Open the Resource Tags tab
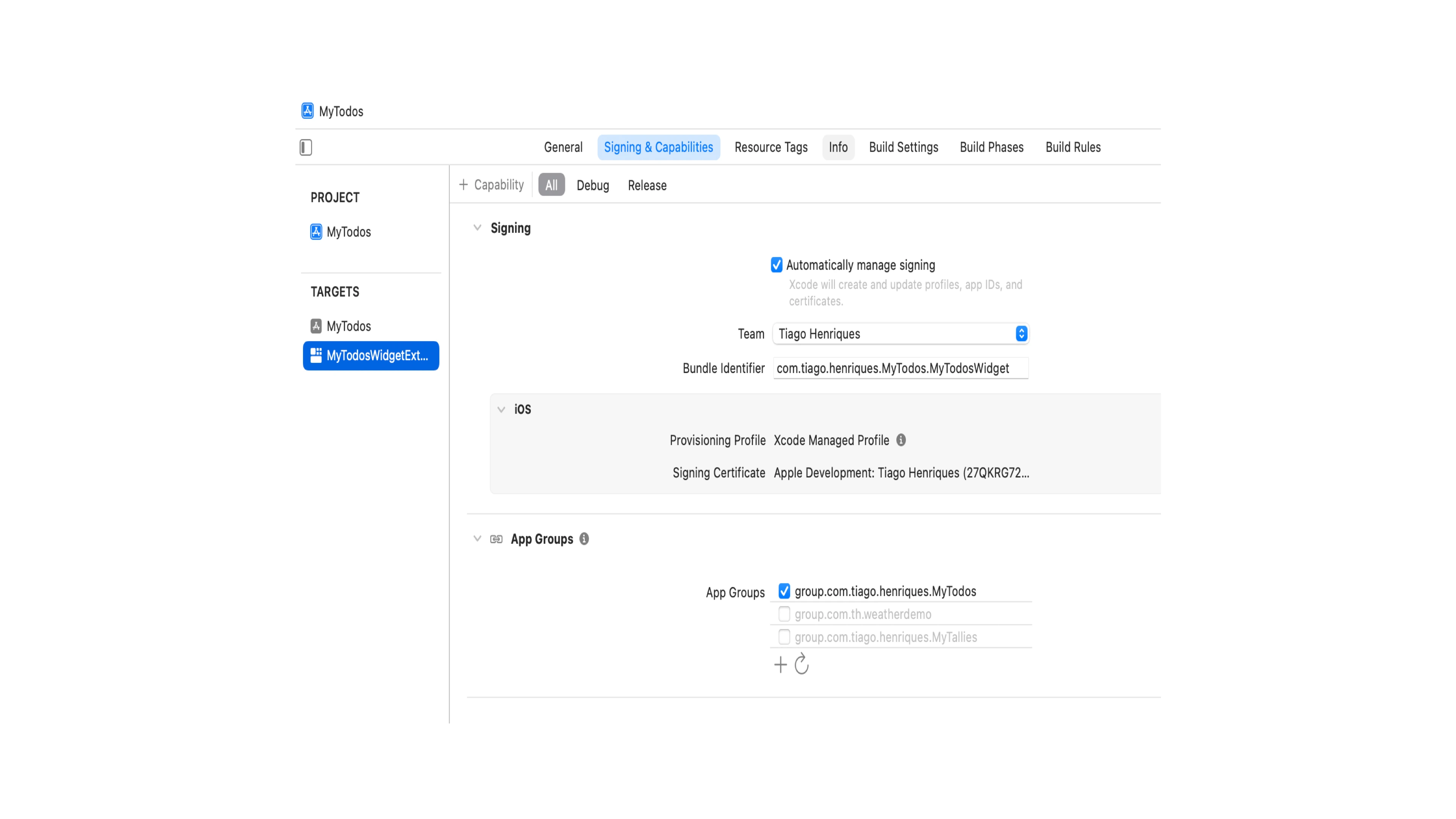 (771, 147)
